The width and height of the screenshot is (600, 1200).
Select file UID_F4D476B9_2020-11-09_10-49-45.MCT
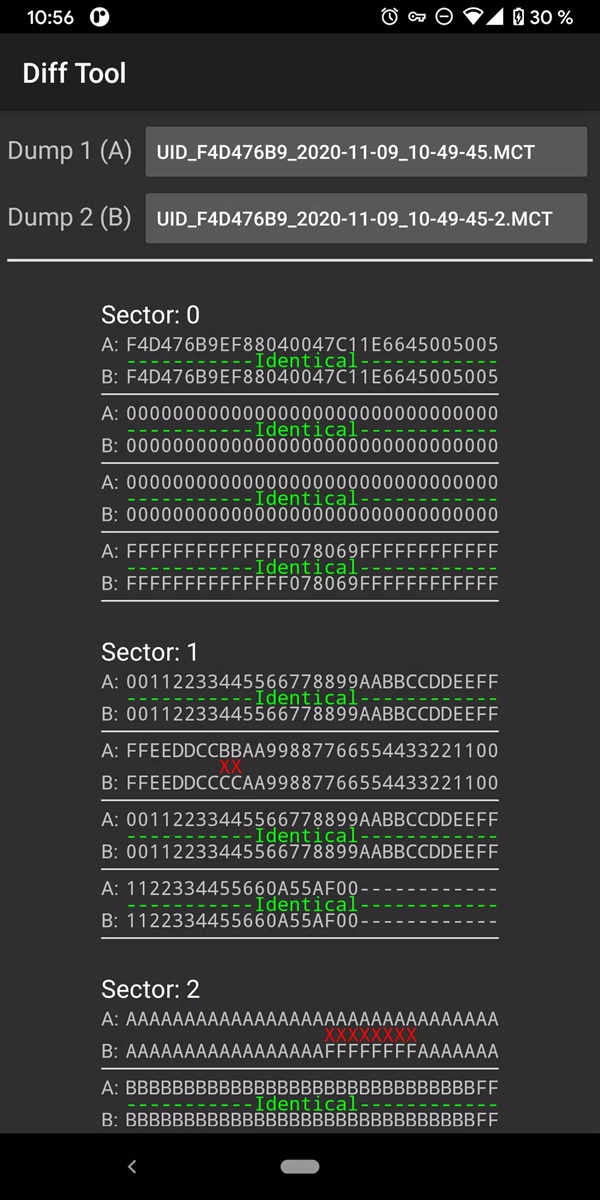click(x=366, y=151)
